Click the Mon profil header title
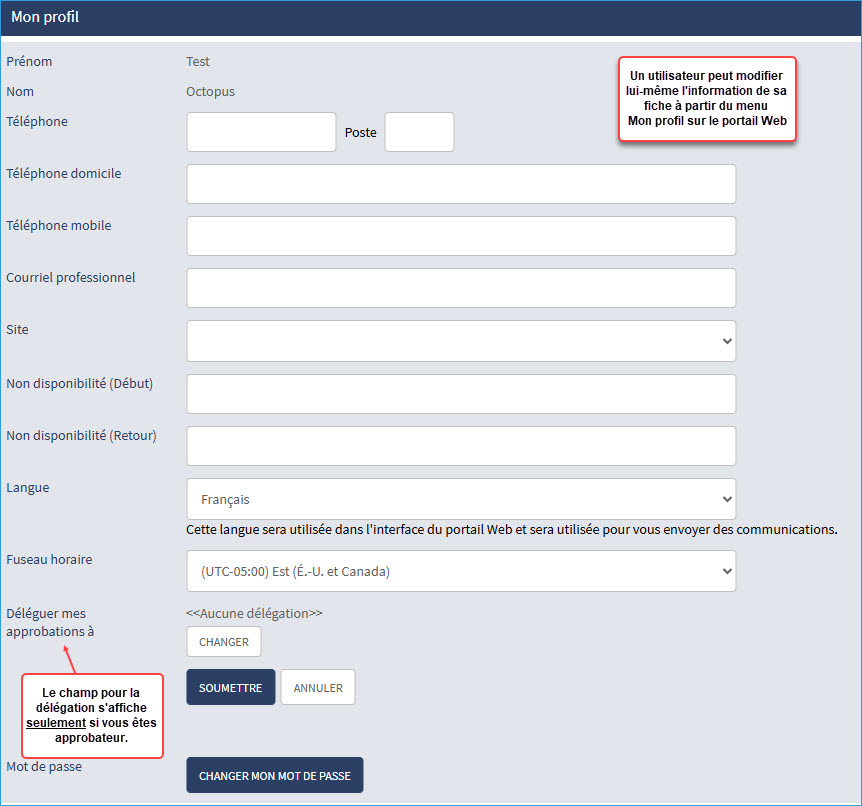Image resolution: width=862 pixels, height=806 pixels. click(x=45, y=17)
